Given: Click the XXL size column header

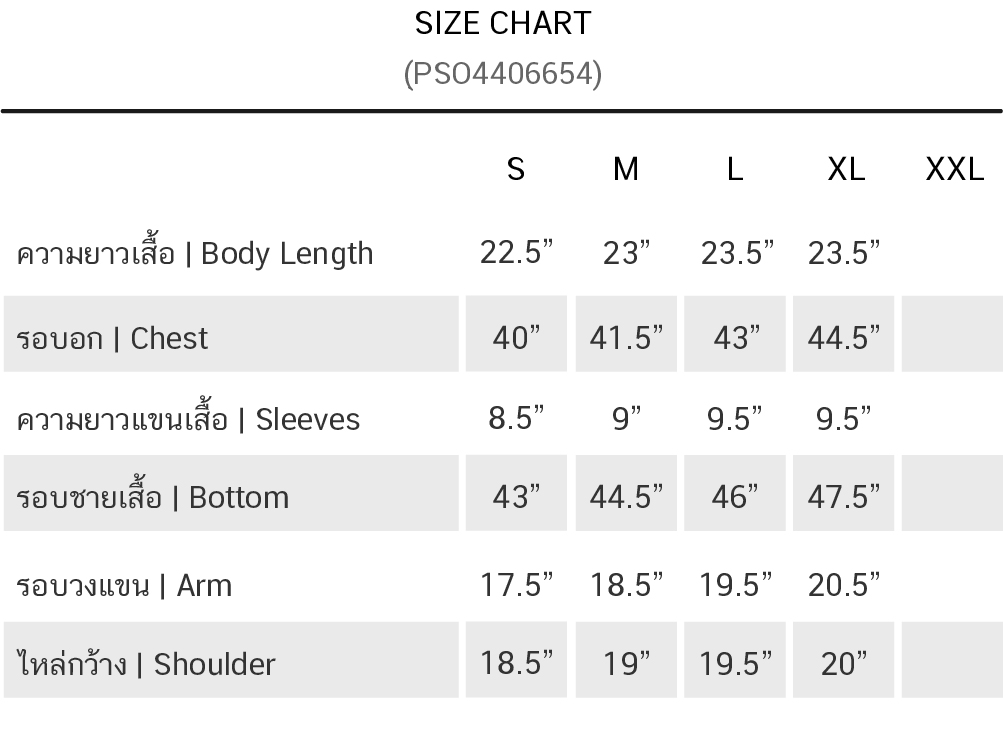Looking at the screenshot, I should coord(954,170).
